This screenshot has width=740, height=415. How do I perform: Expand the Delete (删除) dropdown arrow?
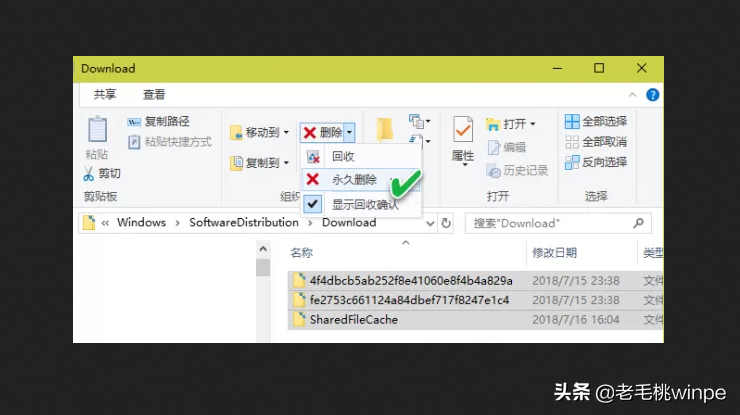pos(349,132)
